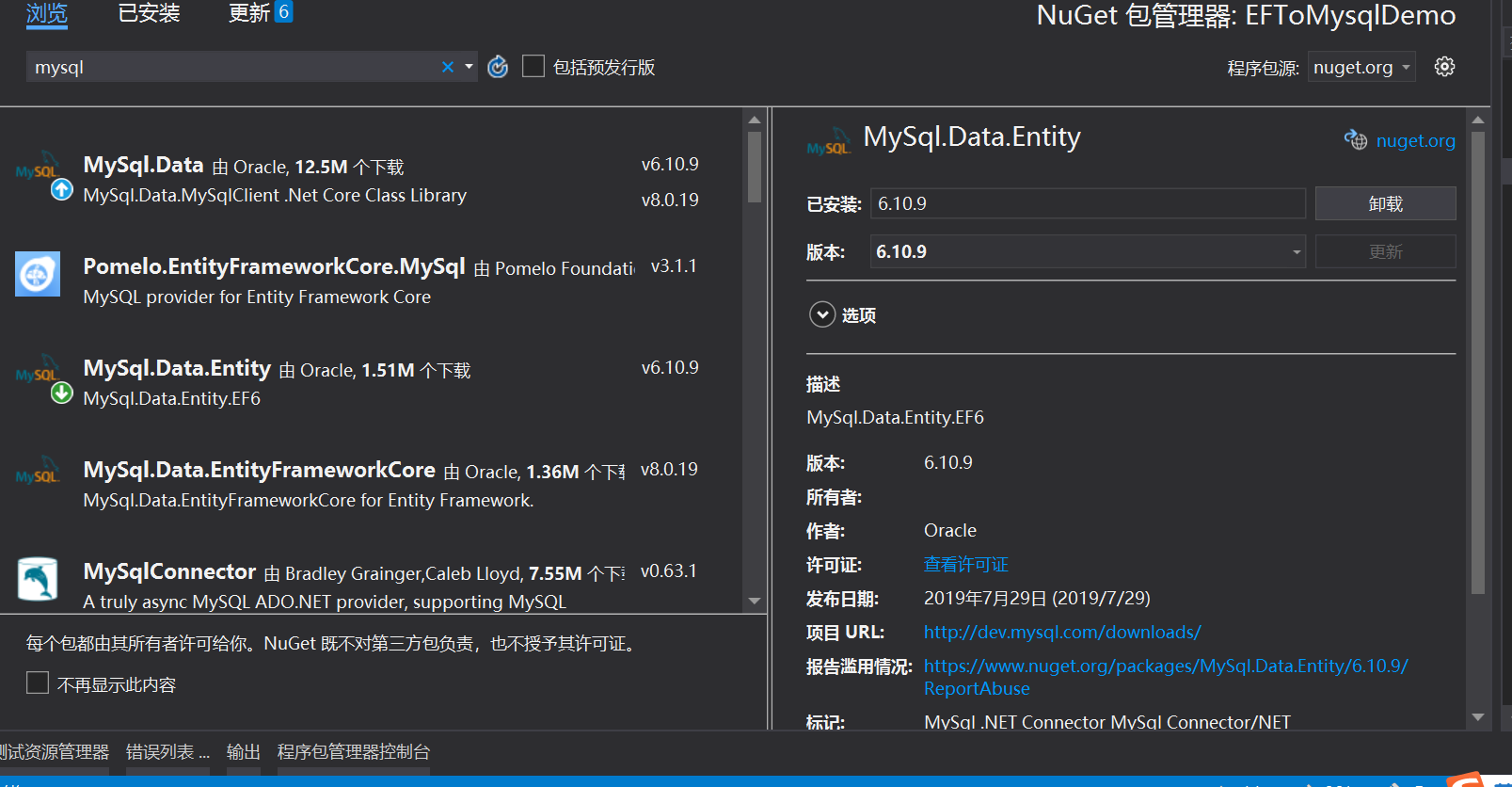The width and height of the screenshot is (1512, 787).
Task: Open the package source nuget.org dropdown
Action: 1361,67
